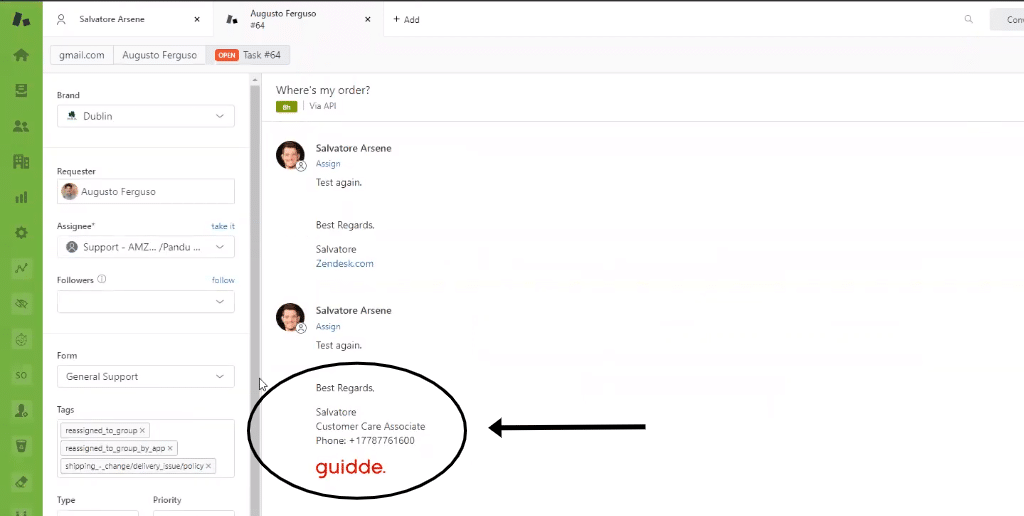
Task: Open Customers people icon in sidebar
Action: coord(22,126)
